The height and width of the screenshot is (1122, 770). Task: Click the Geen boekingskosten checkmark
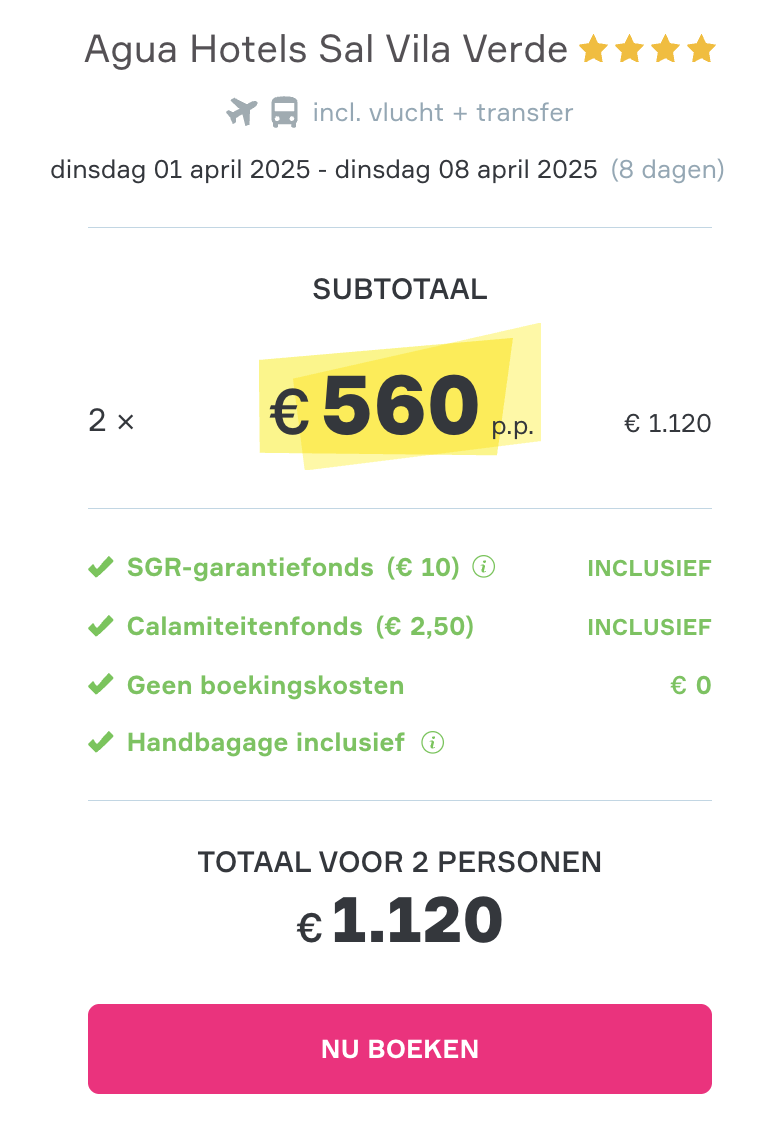click(x=100, y=685)
